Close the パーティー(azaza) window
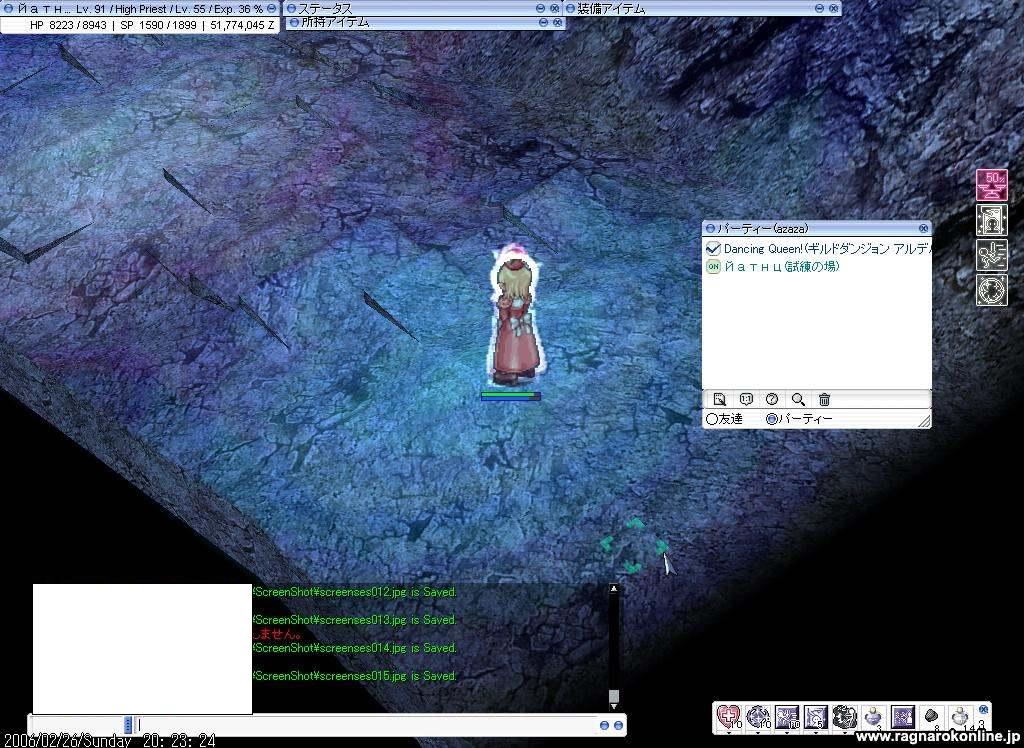The image size is (1024, 748). (923, 228)
